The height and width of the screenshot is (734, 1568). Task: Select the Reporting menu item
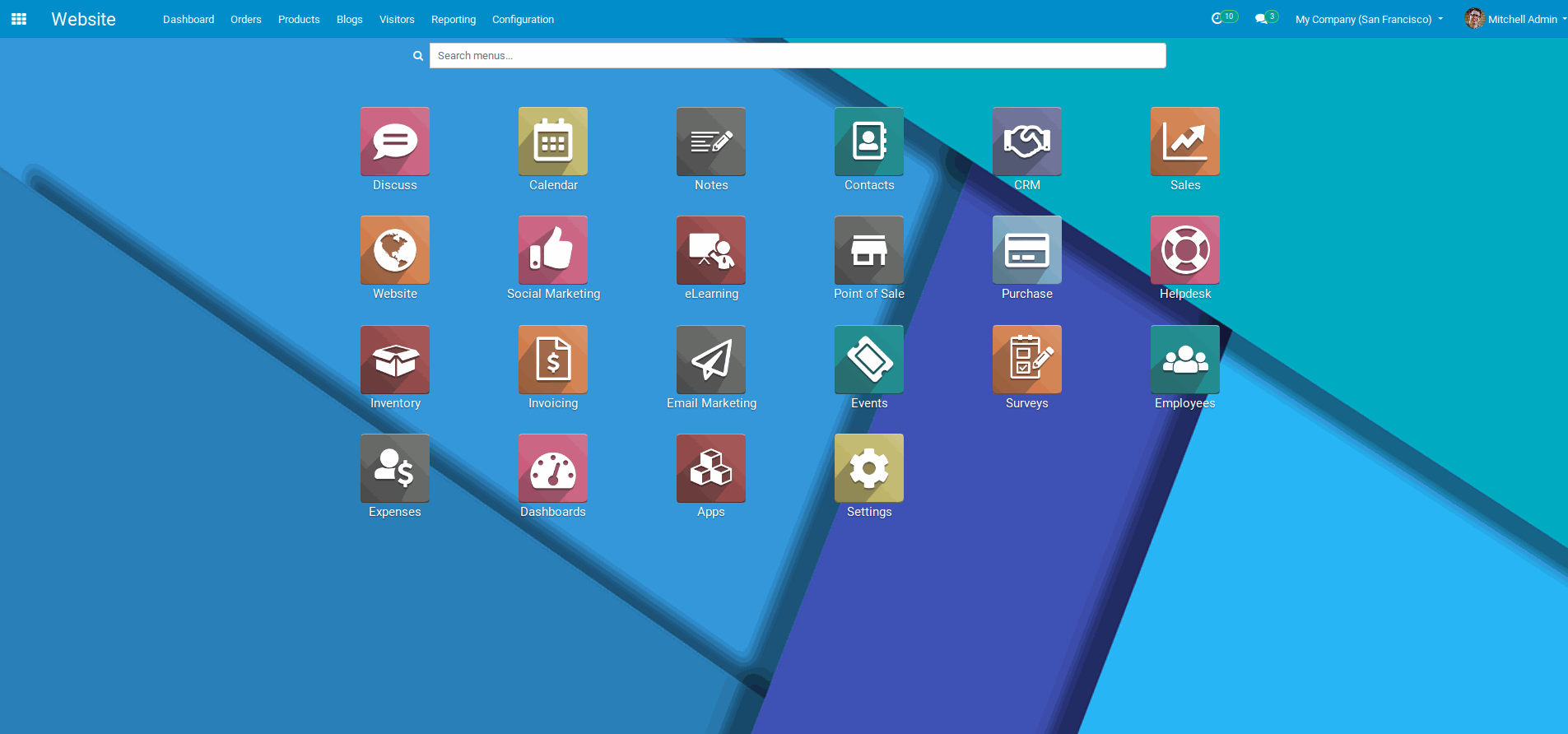click(x=453, y=19)
